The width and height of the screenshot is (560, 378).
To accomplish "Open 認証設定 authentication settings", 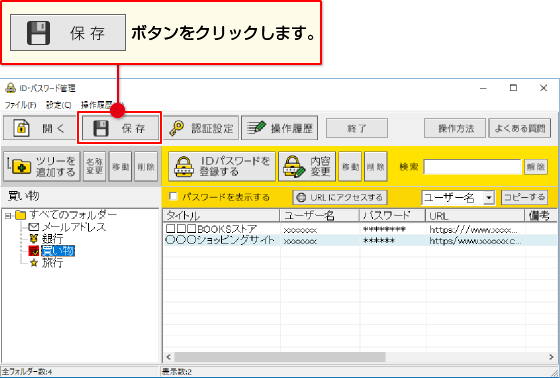I will (201, 128).
